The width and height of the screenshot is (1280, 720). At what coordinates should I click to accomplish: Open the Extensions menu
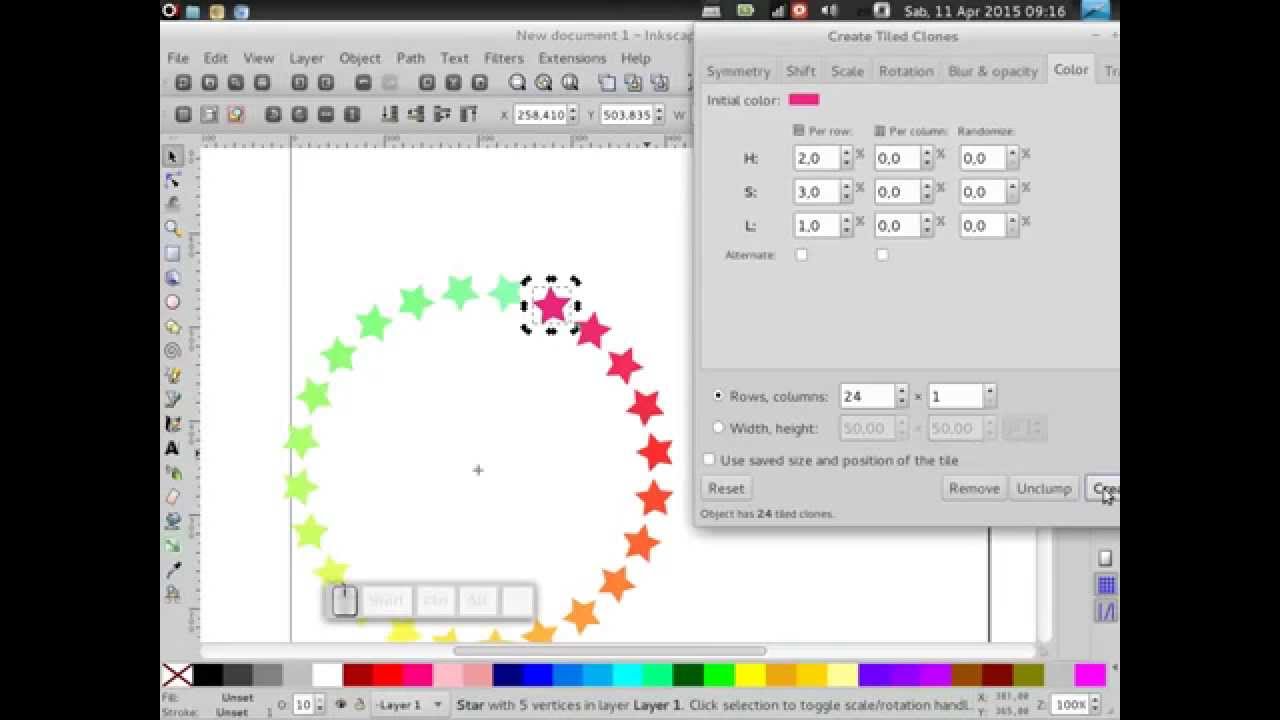572,58
